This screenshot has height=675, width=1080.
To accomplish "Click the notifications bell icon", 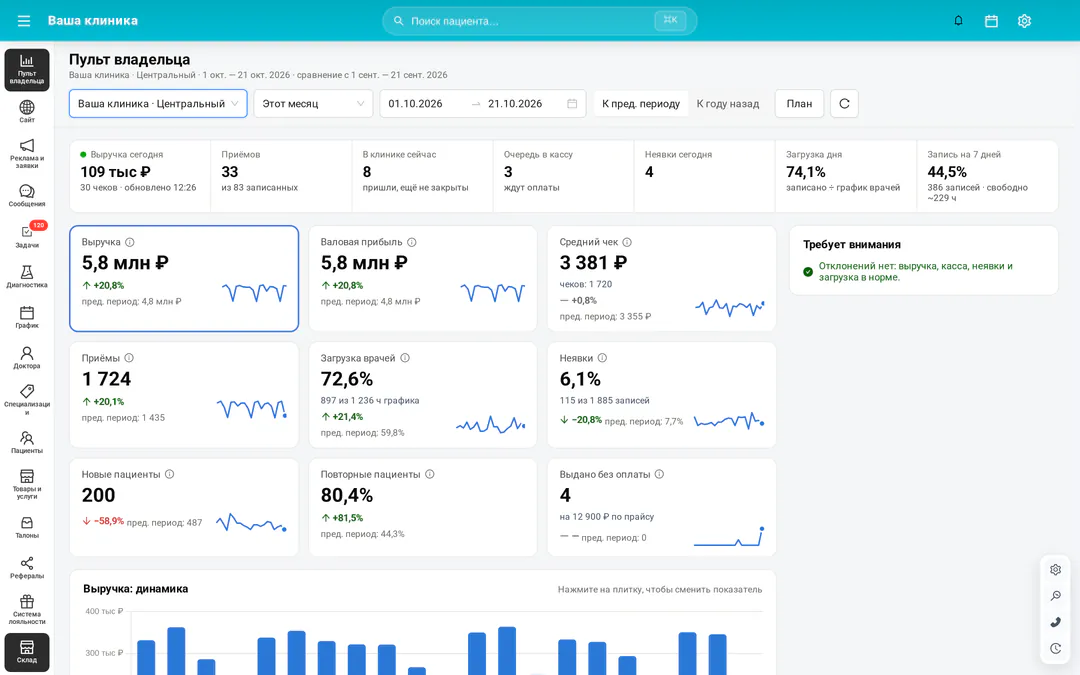I will pos(958,21).
